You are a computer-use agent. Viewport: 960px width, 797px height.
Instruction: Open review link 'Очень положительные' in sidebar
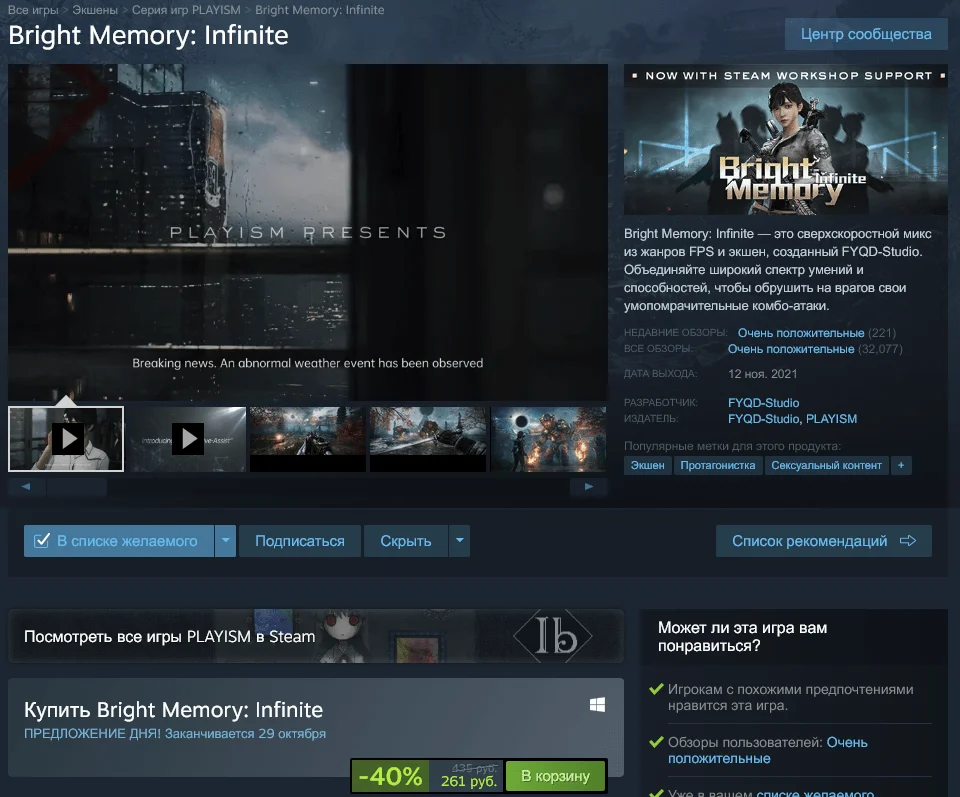click(x=768, y=750)
